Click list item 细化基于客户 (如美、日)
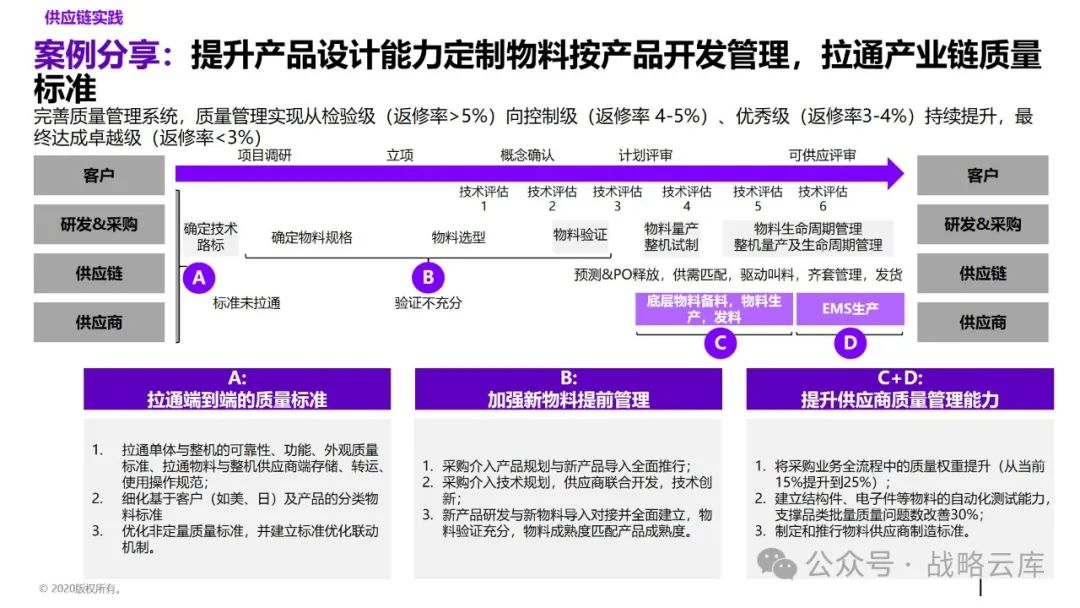The height and width of the screenshot is (608, 1080). click(x=236, y=506)
